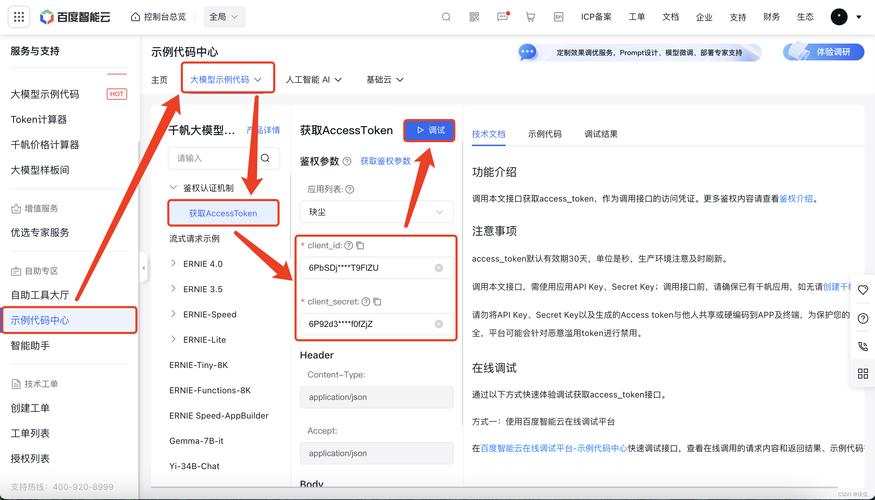Click the floating help question icon

click(x=863, y=318)
